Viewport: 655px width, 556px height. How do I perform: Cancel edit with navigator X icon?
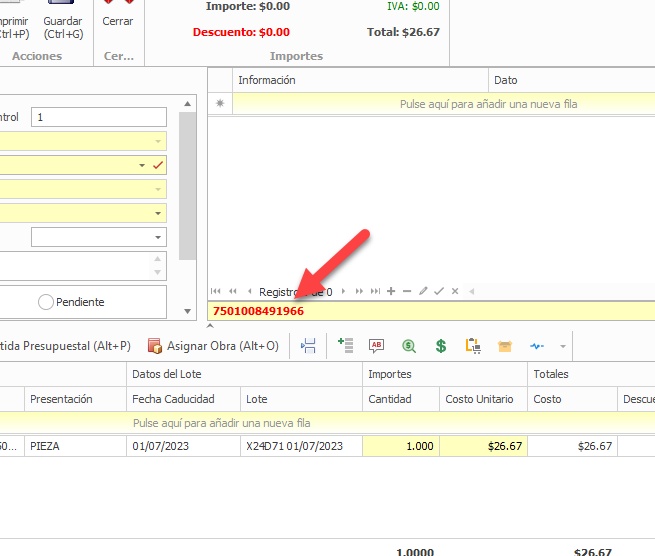click(x=455, y=291)
